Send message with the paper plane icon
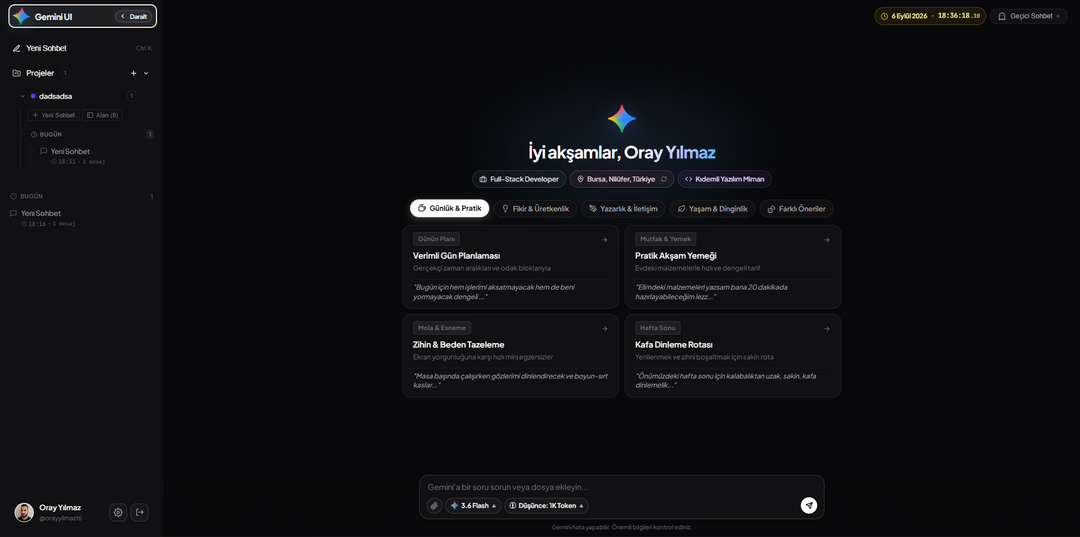This screenshot has height=537, width=1080. [809, 505]
